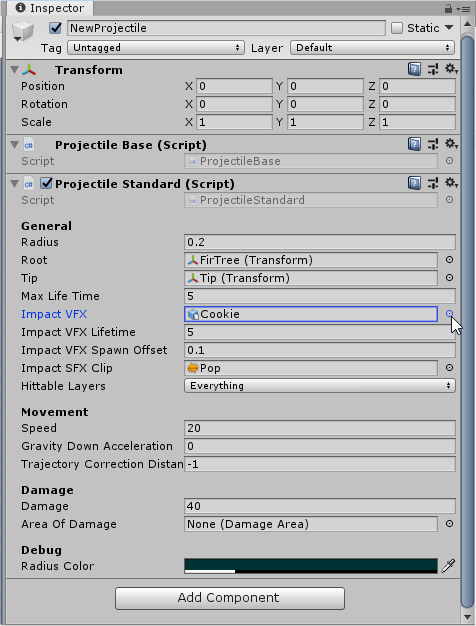The image size is (476, 626).
Task: Open object picker for Tip field
Action: 449,278
